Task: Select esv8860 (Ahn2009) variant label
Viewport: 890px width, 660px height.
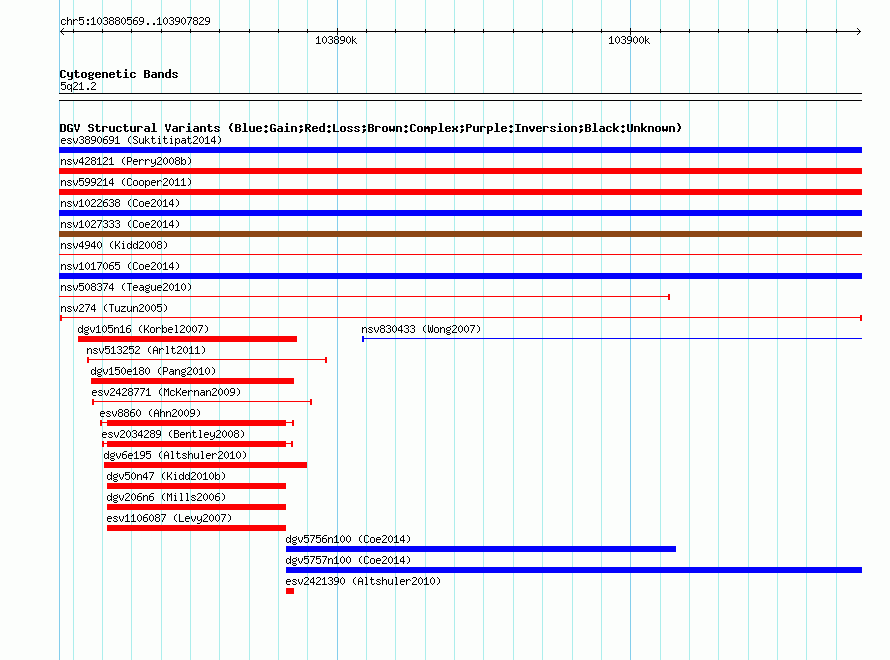Action: [150, 413]
